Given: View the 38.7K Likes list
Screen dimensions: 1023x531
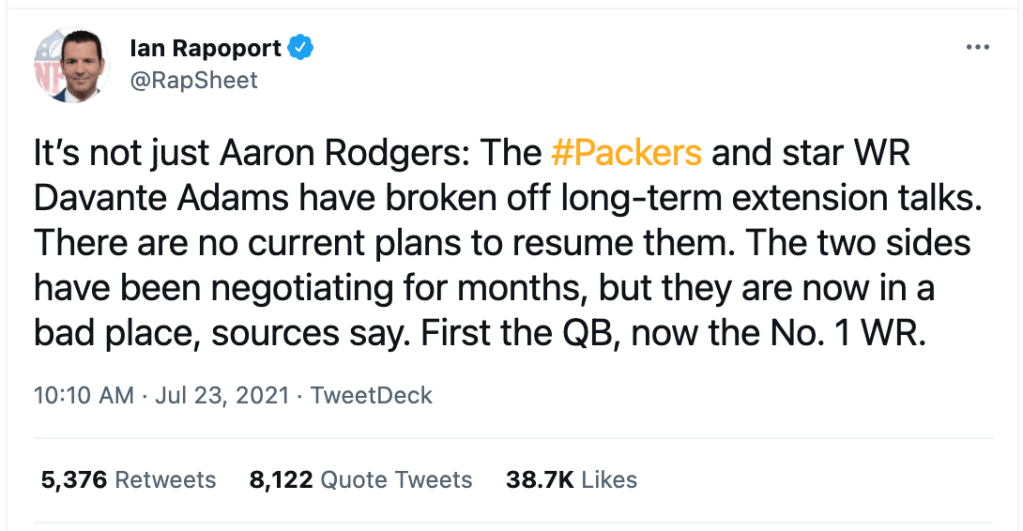Looking at the screenshot, I should pos(571,480).
